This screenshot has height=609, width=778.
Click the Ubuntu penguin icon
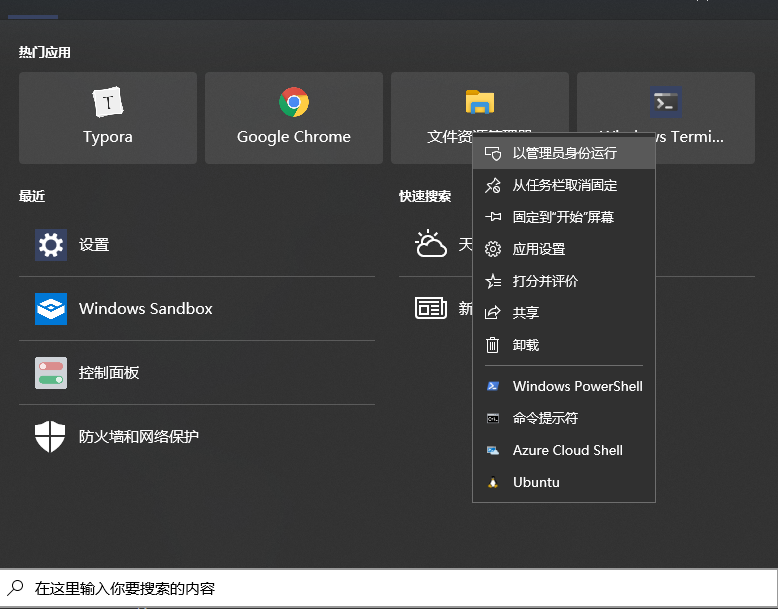493,482
